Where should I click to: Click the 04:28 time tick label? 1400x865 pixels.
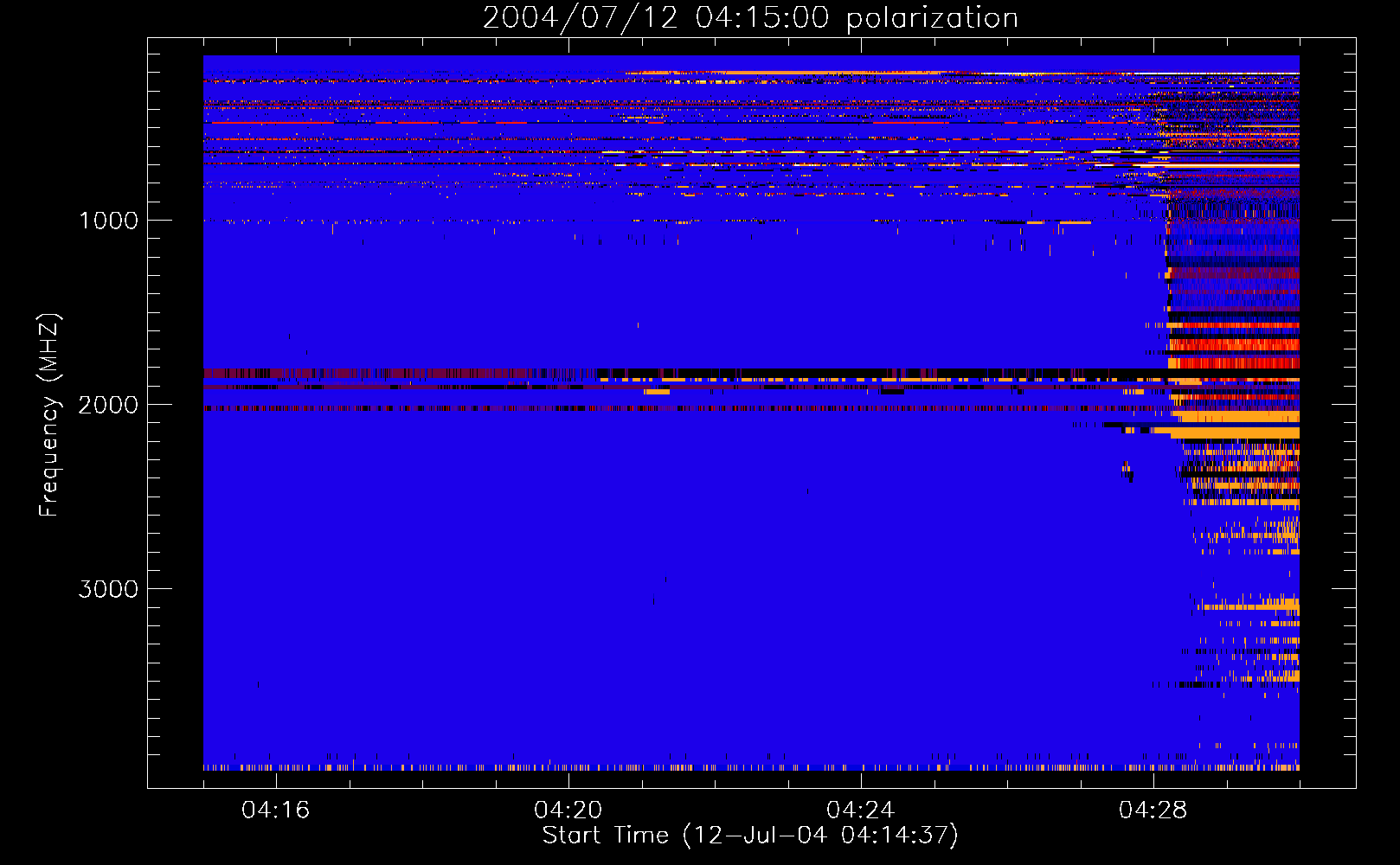(x=1153, y=810)
